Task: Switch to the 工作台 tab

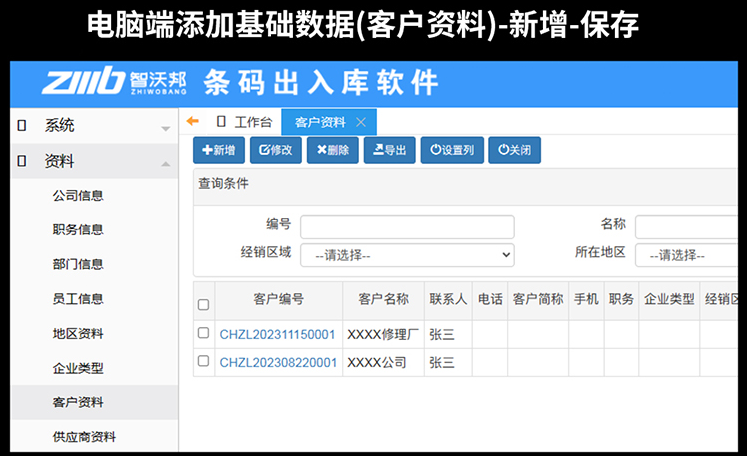Action: (x=244, y=122)
